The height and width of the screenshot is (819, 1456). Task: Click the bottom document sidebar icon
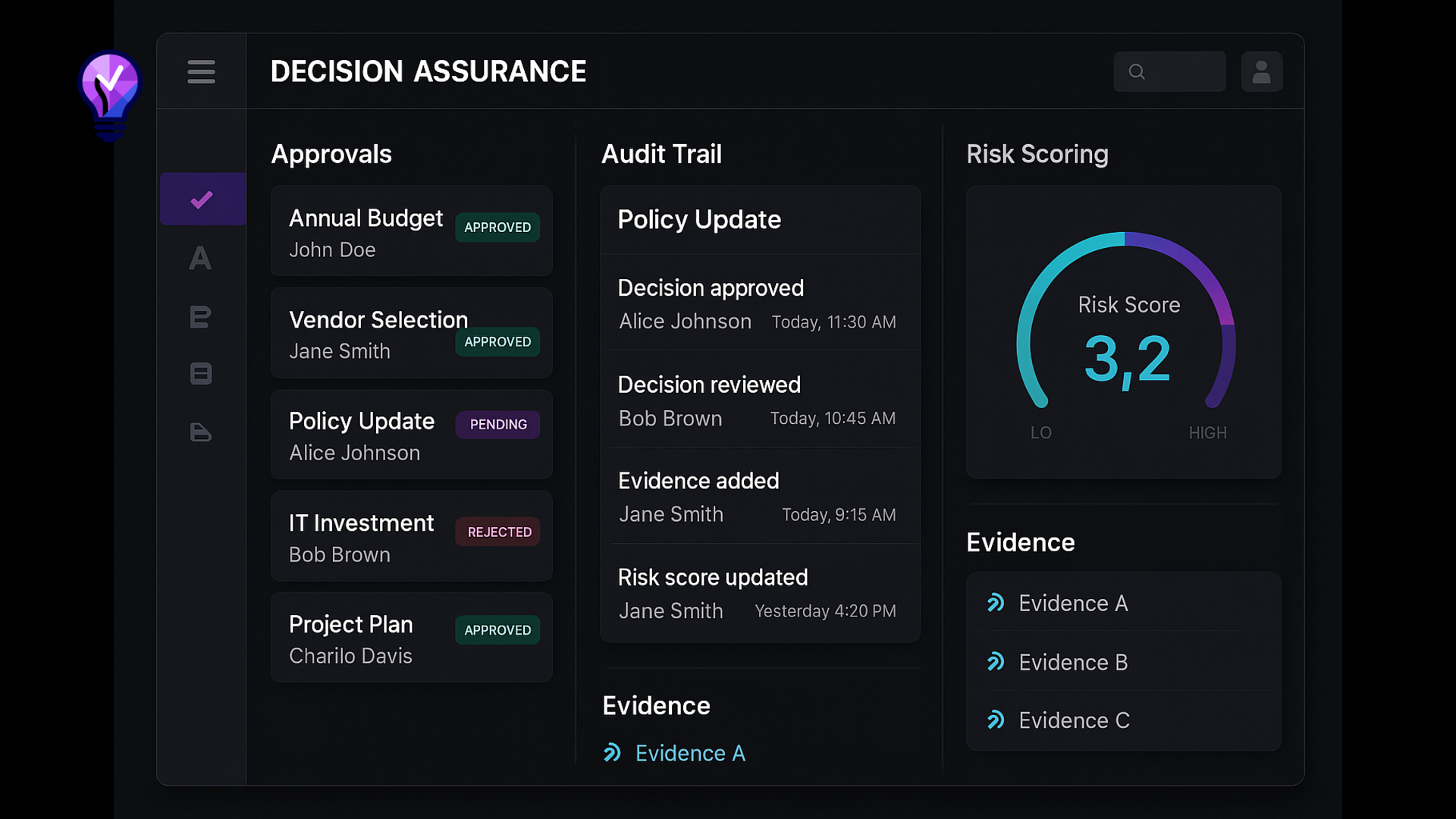pos(200,432)
